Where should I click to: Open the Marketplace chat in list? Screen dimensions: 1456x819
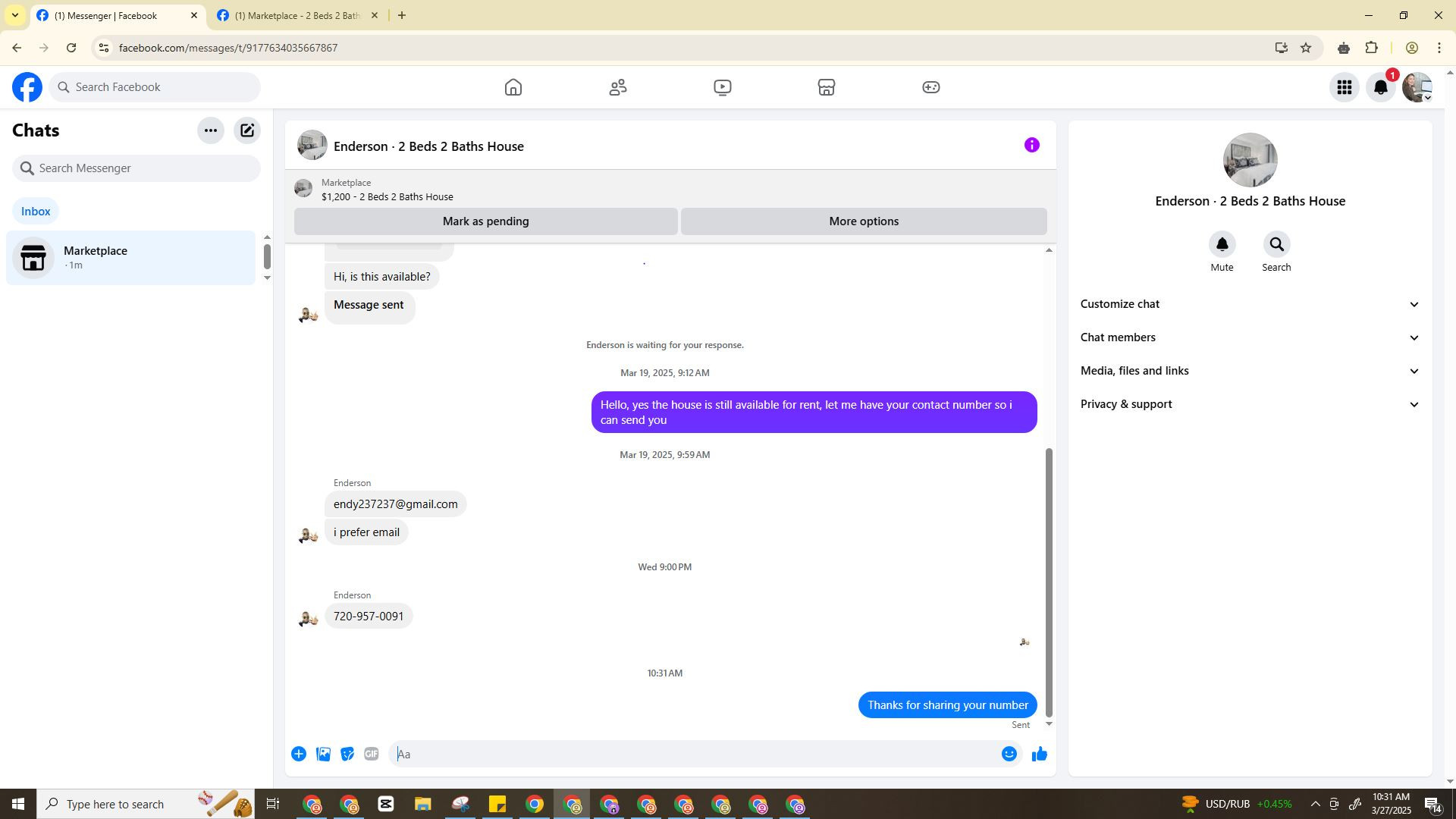(130, 258)
